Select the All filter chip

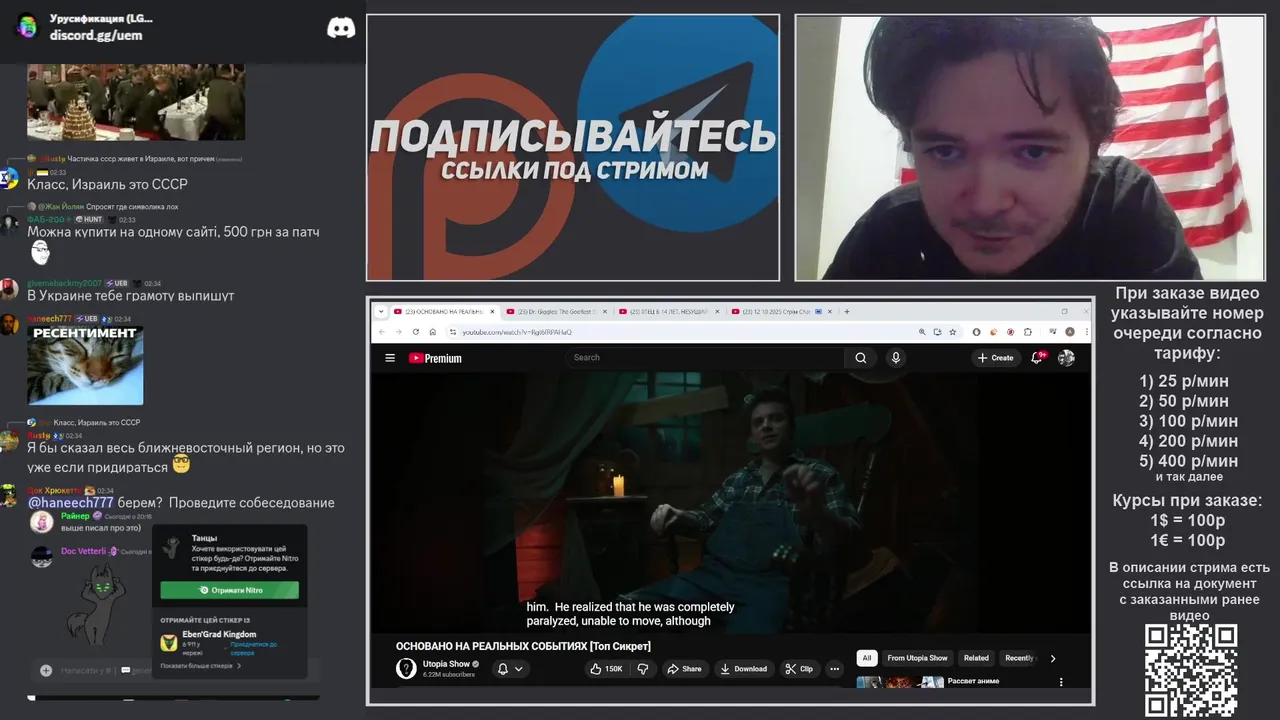pos(867,658)
